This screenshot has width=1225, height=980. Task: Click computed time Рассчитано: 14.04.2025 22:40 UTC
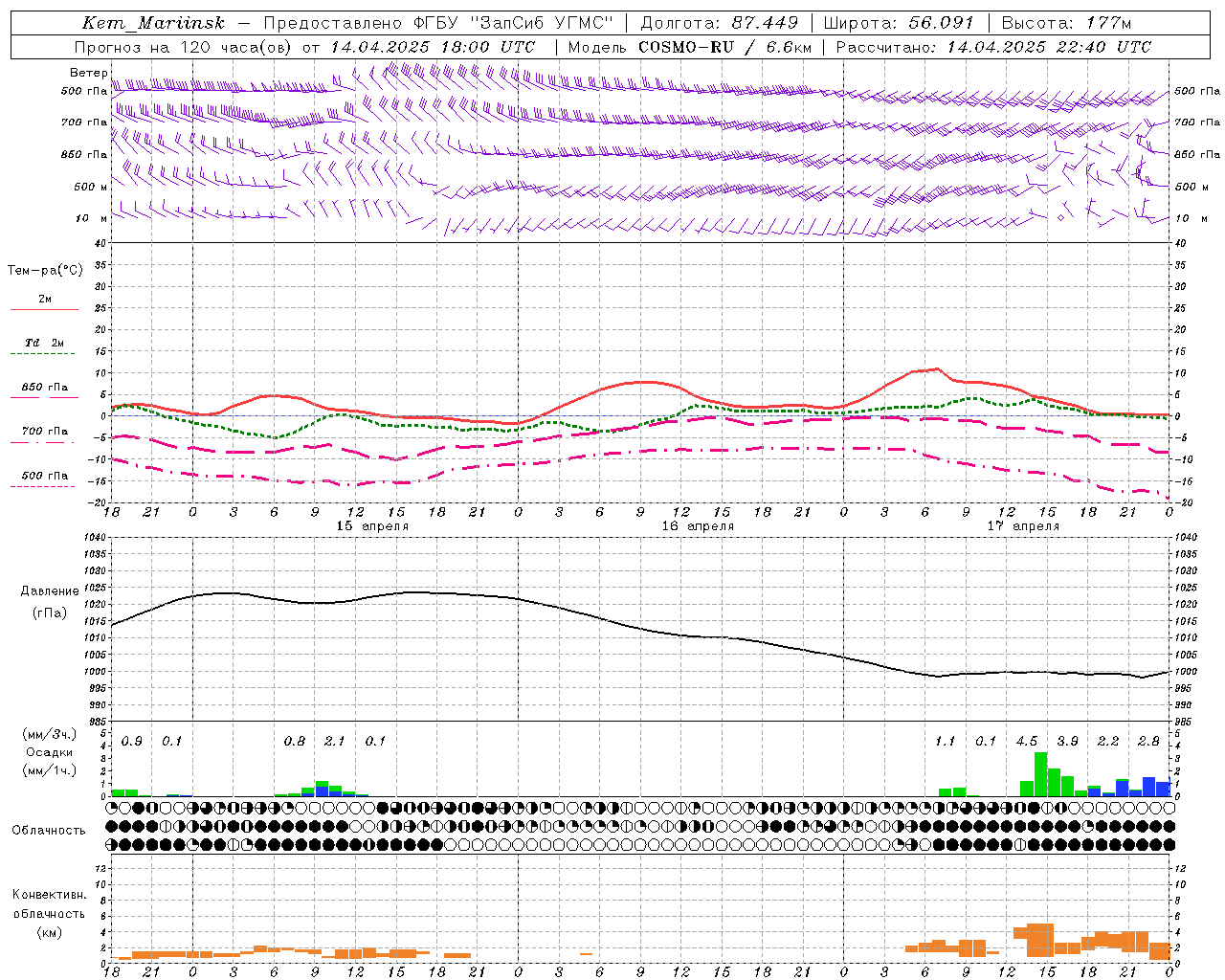[x=993, y=47]
